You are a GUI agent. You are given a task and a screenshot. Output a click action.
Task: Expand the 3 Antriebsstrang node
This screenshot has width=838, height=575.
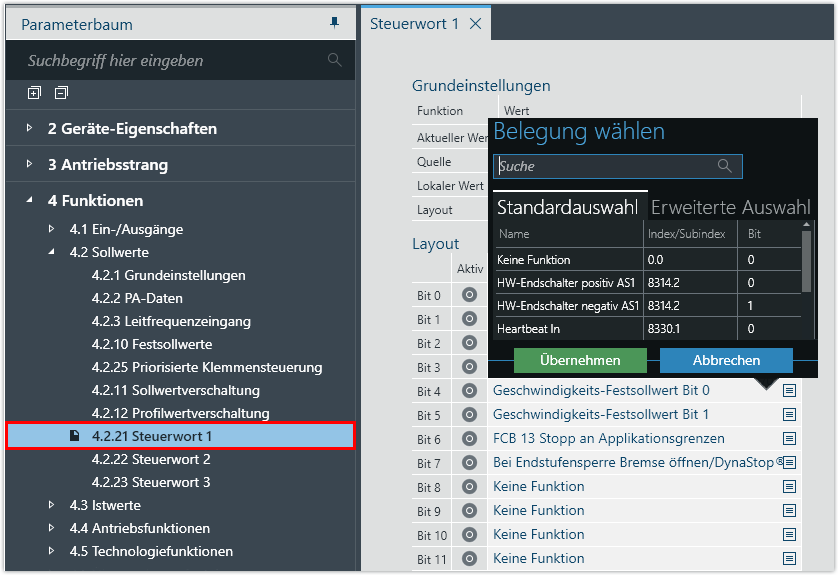30,164
